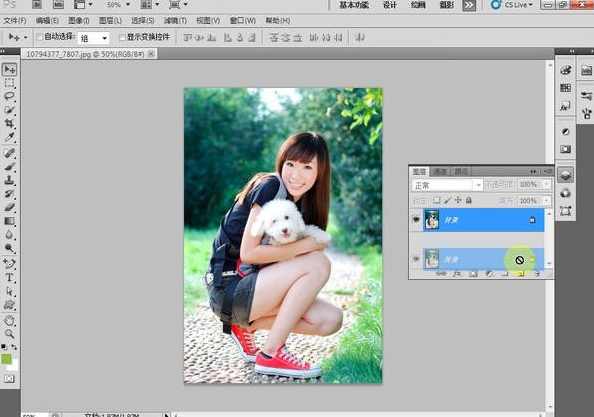The image size is (594, 417).
Task: Select the Path Selection tool
Action: 9,291
